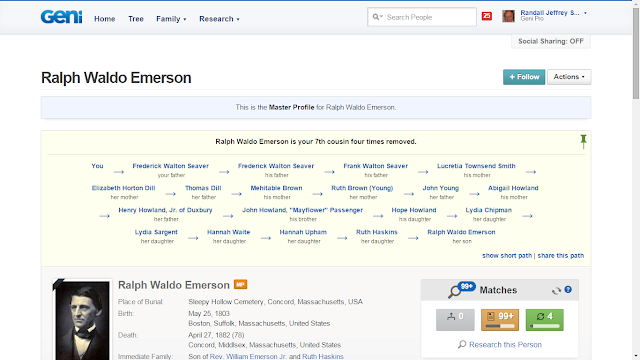
Task: Open the red notifications counter icon
Action: 487,16
